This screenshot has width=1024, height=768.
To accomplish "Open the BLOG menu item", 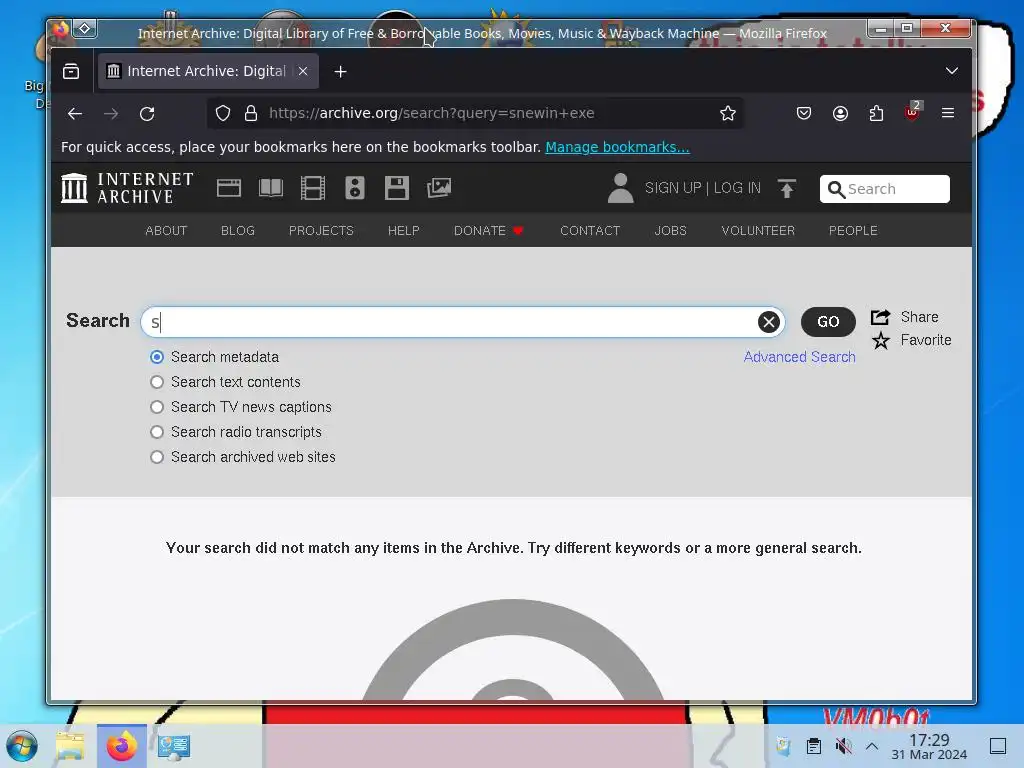I will (x=238, y=231).
